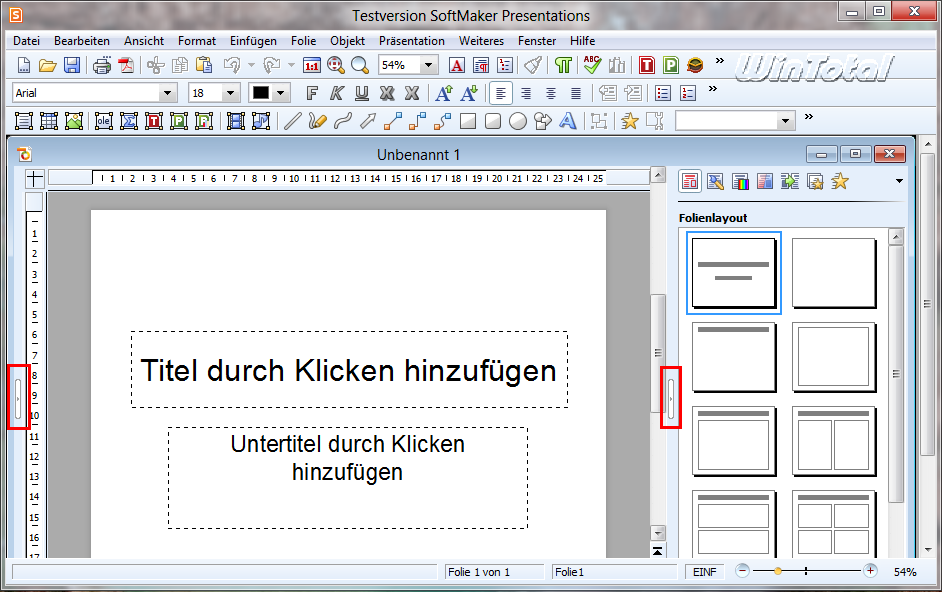
Task: Open the sidebar options dropdown arrow
Action: pos(899,181)
